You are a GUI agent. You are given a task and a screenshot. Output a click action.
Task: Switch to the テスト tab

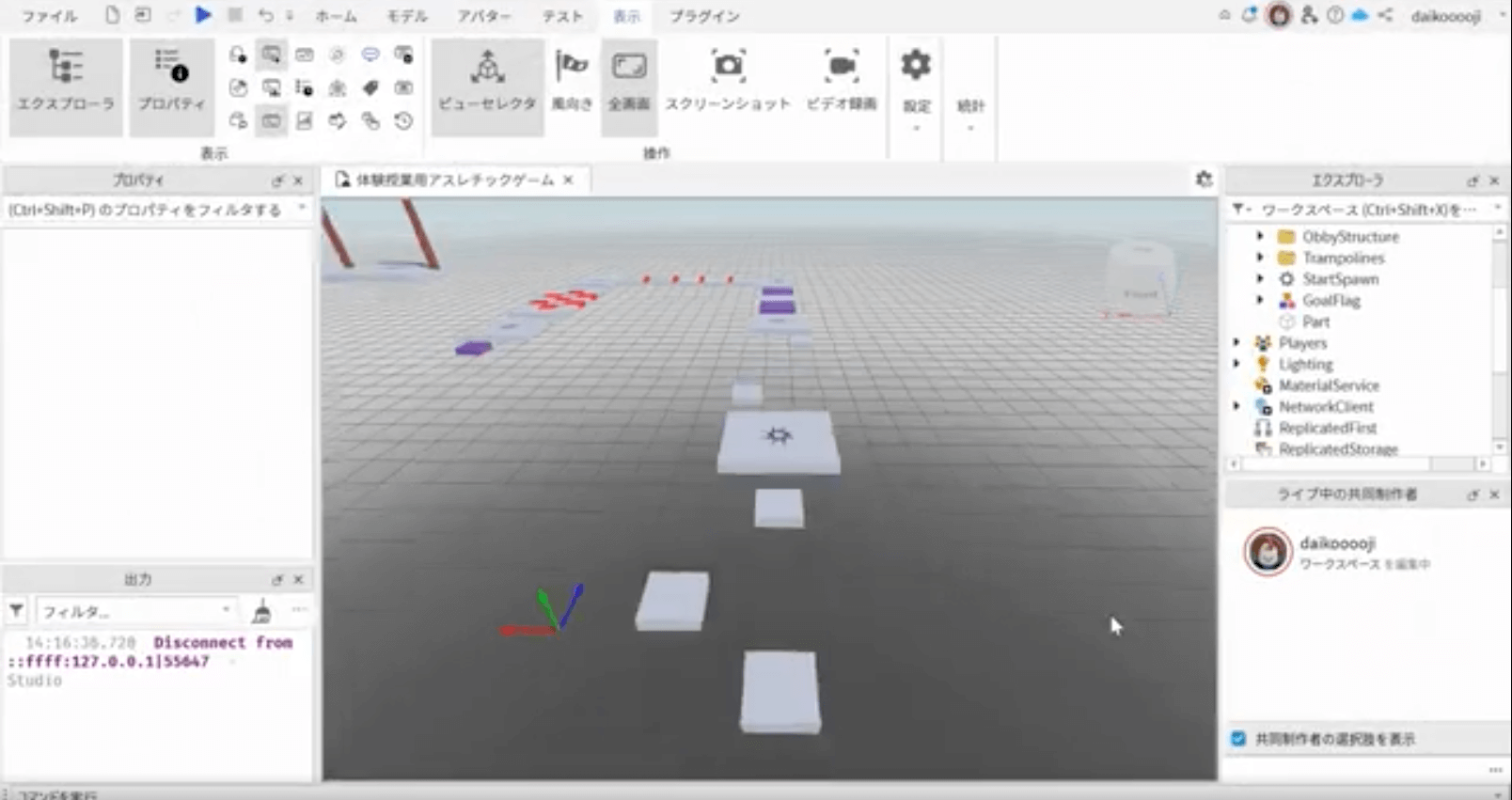(x=561, y=16)
